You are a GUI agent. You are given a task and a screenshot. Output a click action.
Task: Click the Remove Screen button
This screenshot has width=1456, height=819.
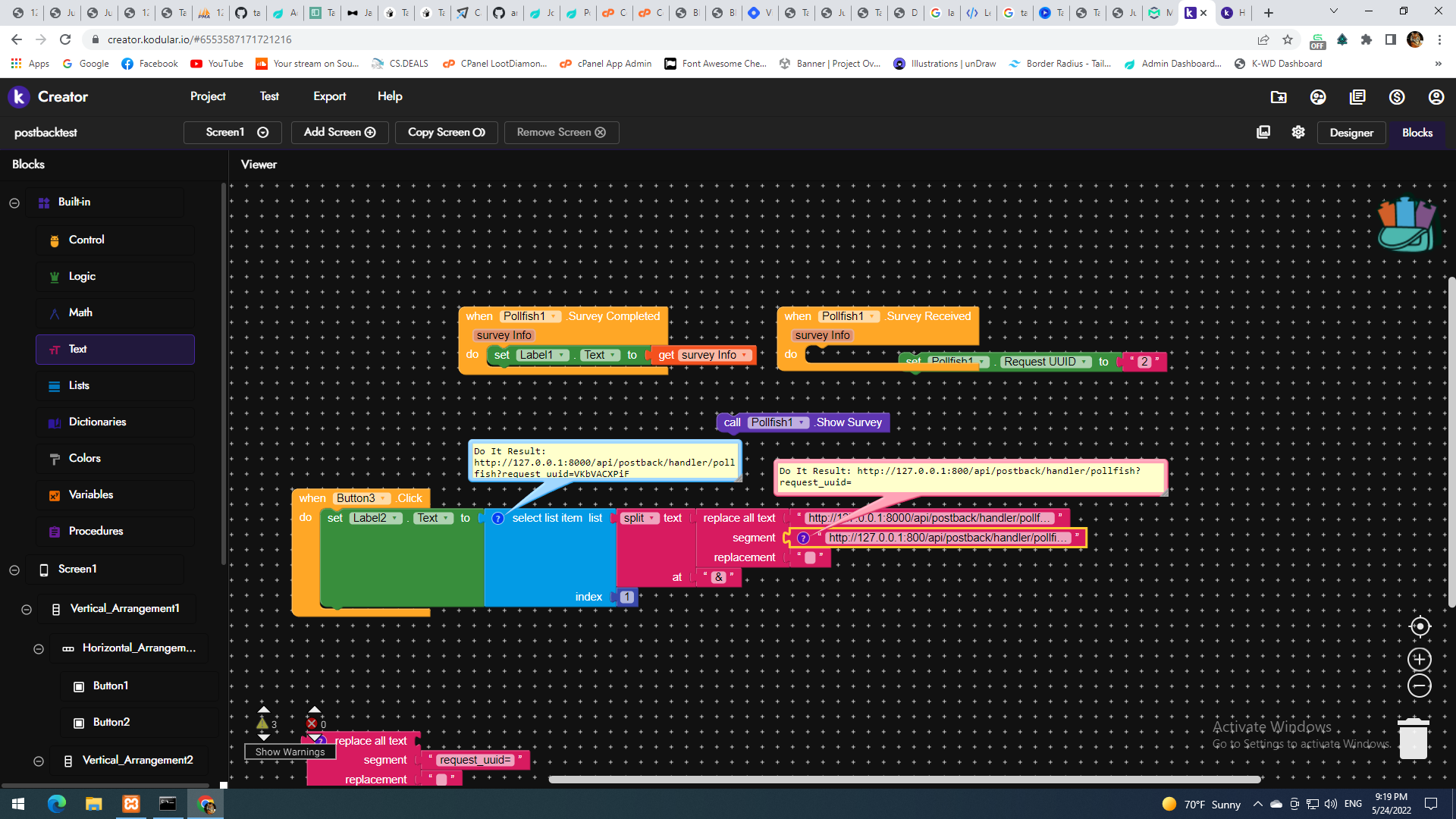click(x=561, y=132)
